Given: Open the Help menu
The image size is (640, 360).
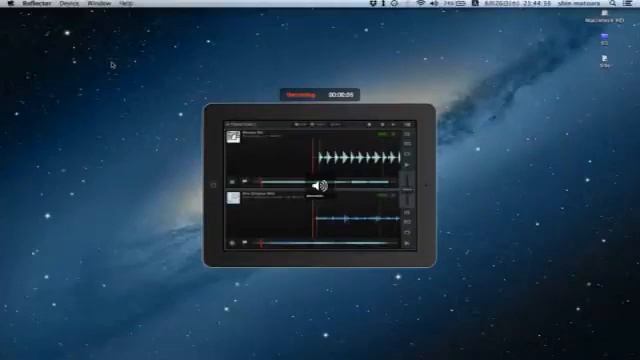Looking at the screenshot, I should (126, 3).
